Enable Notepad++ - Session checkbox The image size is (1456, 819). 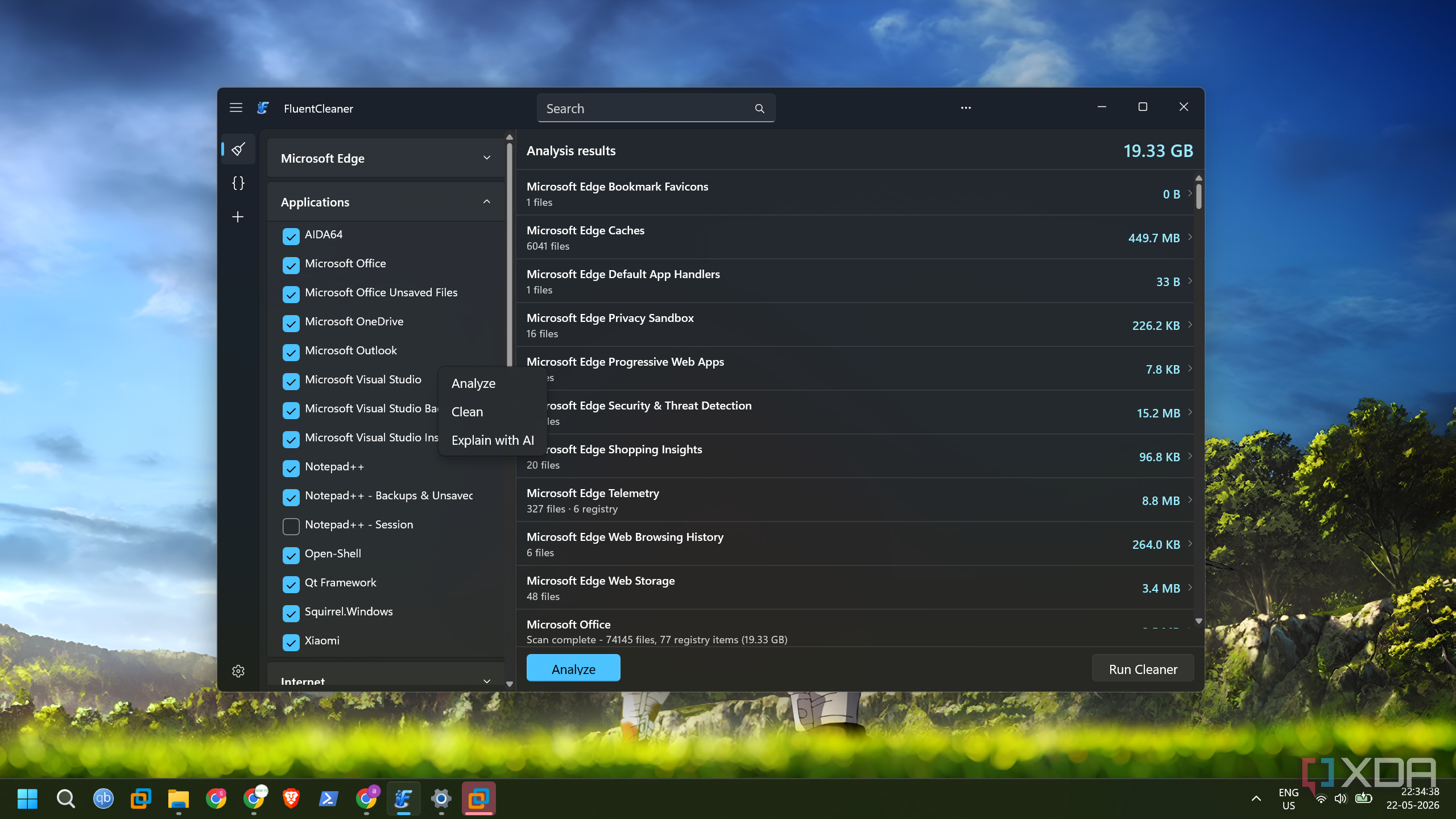pyautogui.click(x=291, y=526)
